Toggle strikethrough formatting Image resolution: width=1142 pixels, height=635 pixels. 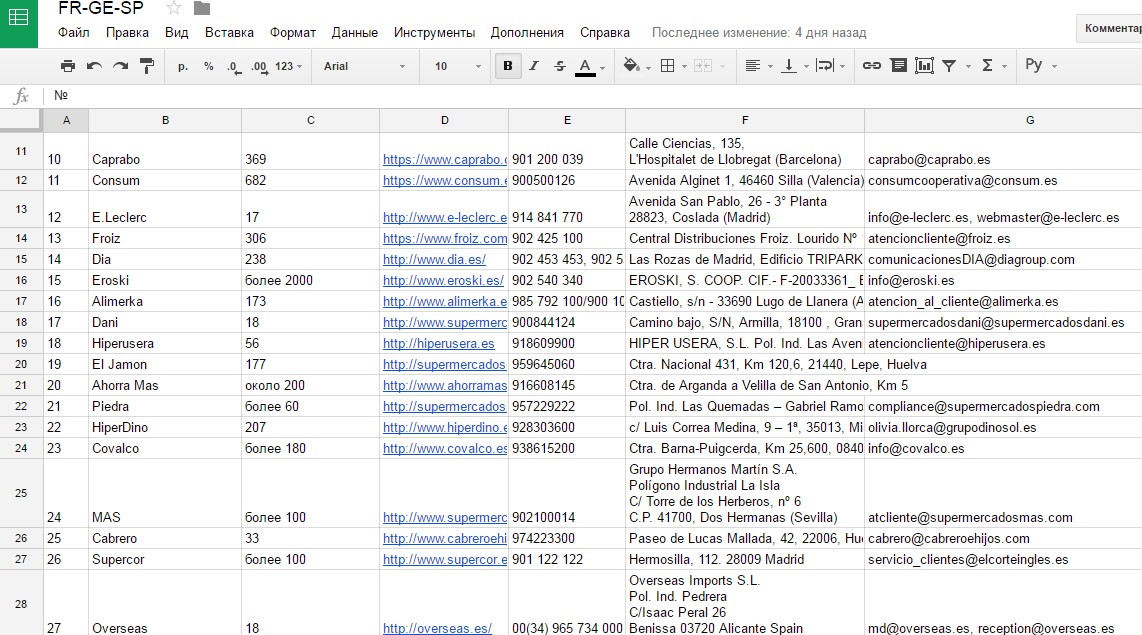pyautogui.click(x=559, y=66)
